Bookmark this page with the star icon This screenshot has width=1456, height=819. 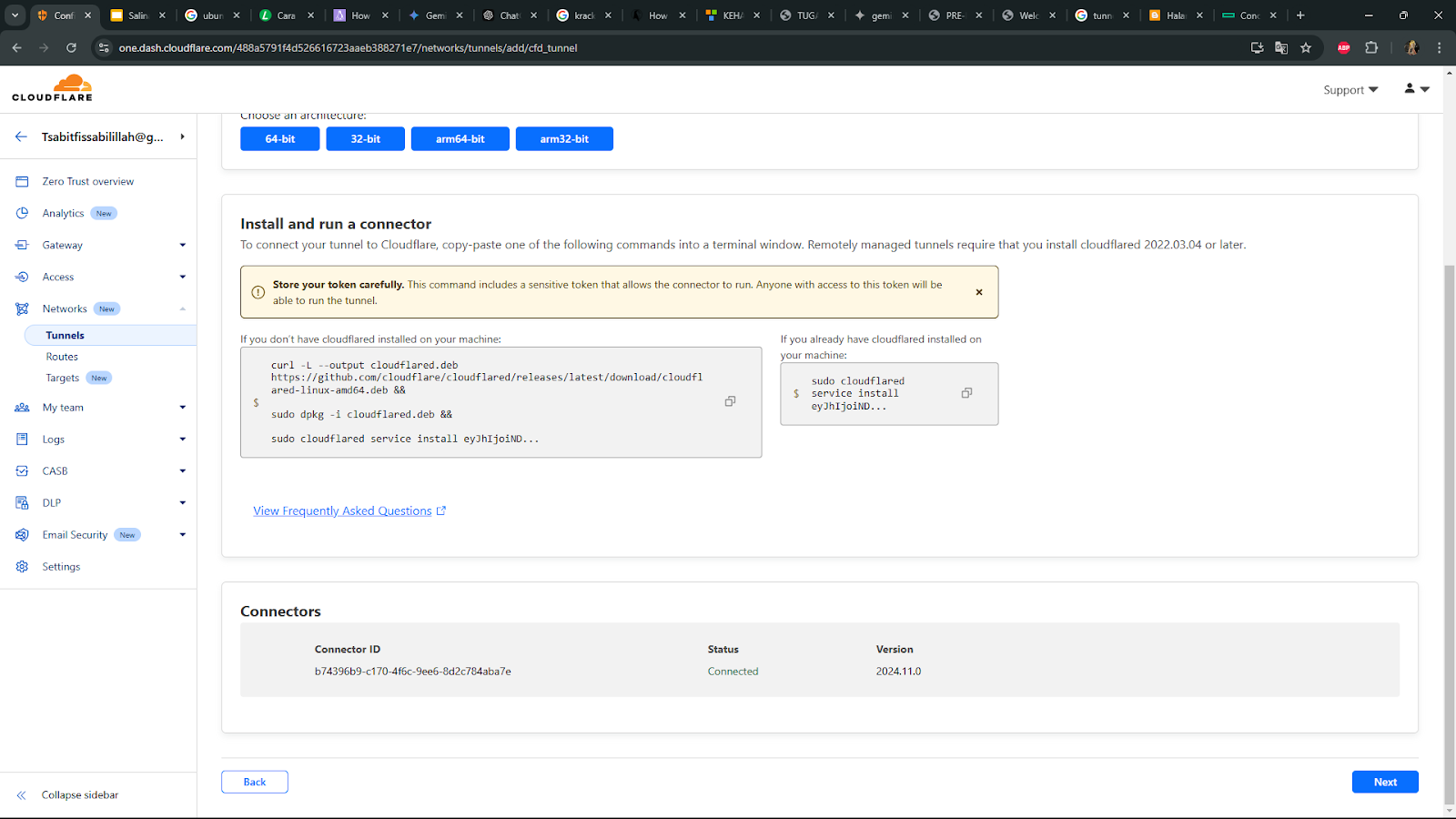[x=1306, y=48]
